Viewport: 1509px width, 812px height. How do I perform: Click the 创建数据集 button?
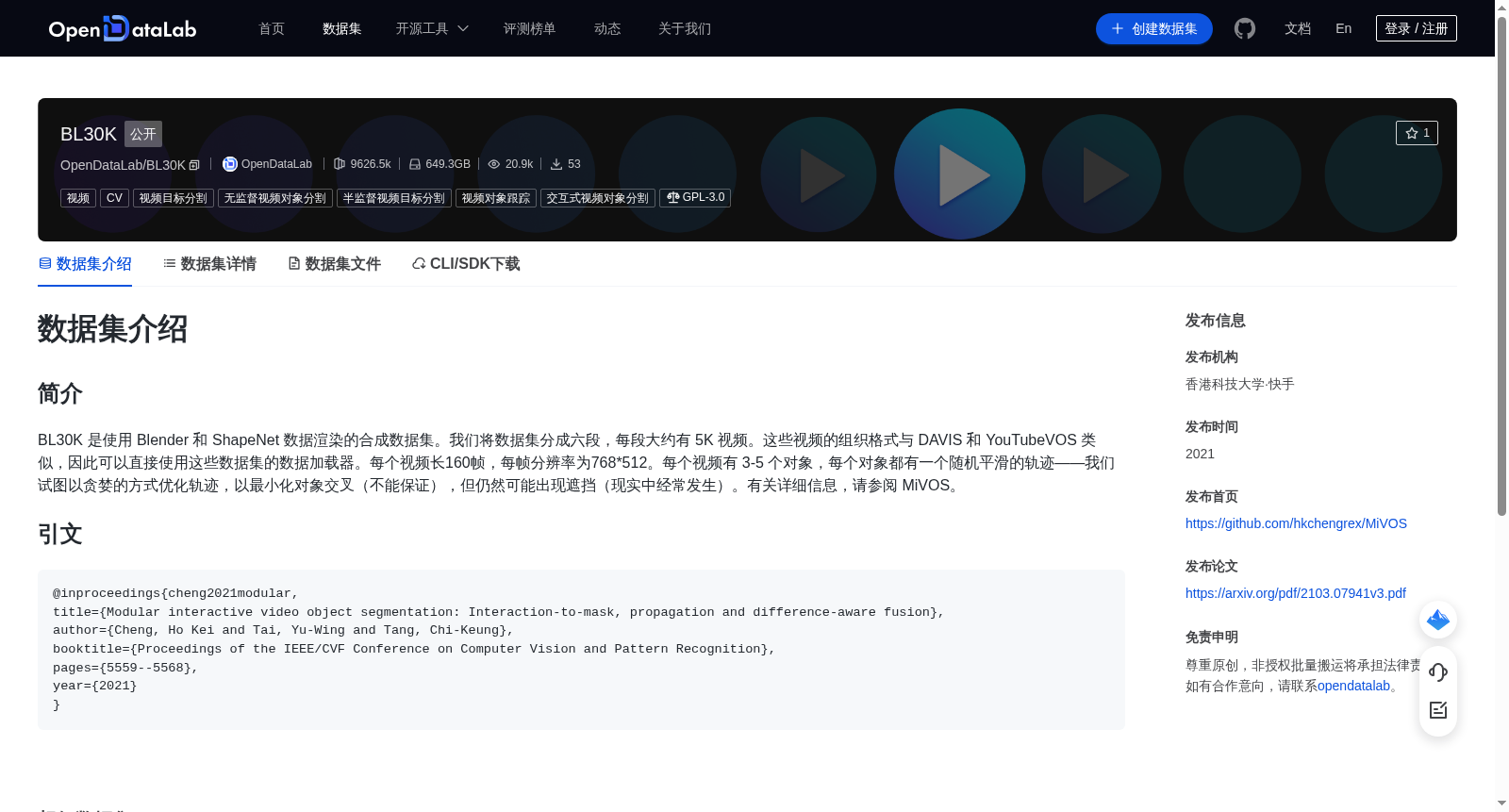pyautogui.click(x=1154, y=28)
